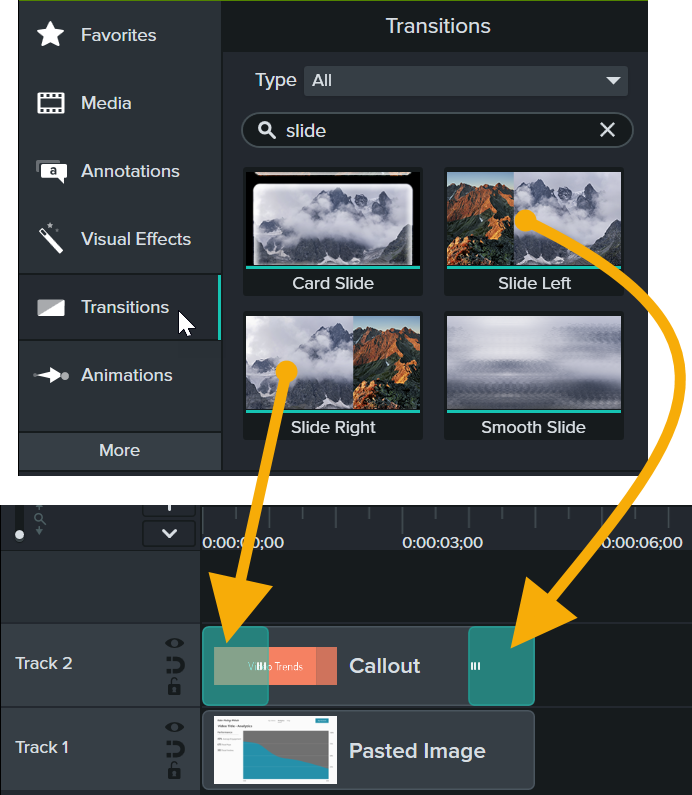Select the Card Slide transition

point(333,230)
